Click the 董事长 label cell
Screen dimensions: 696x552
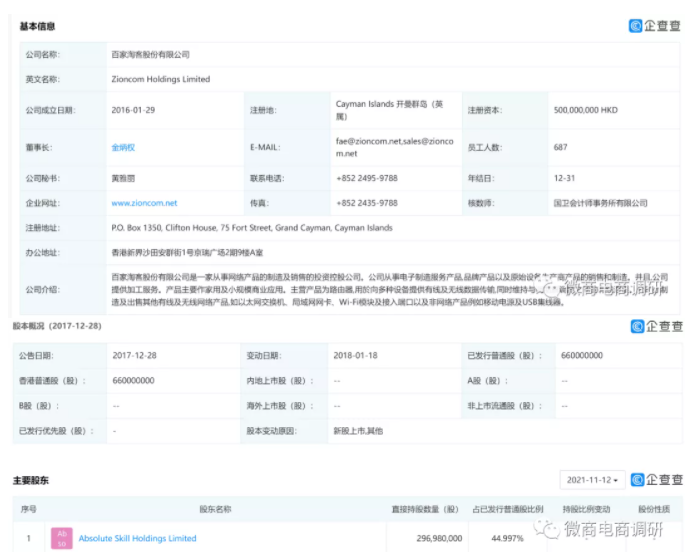tap(63, 147)
